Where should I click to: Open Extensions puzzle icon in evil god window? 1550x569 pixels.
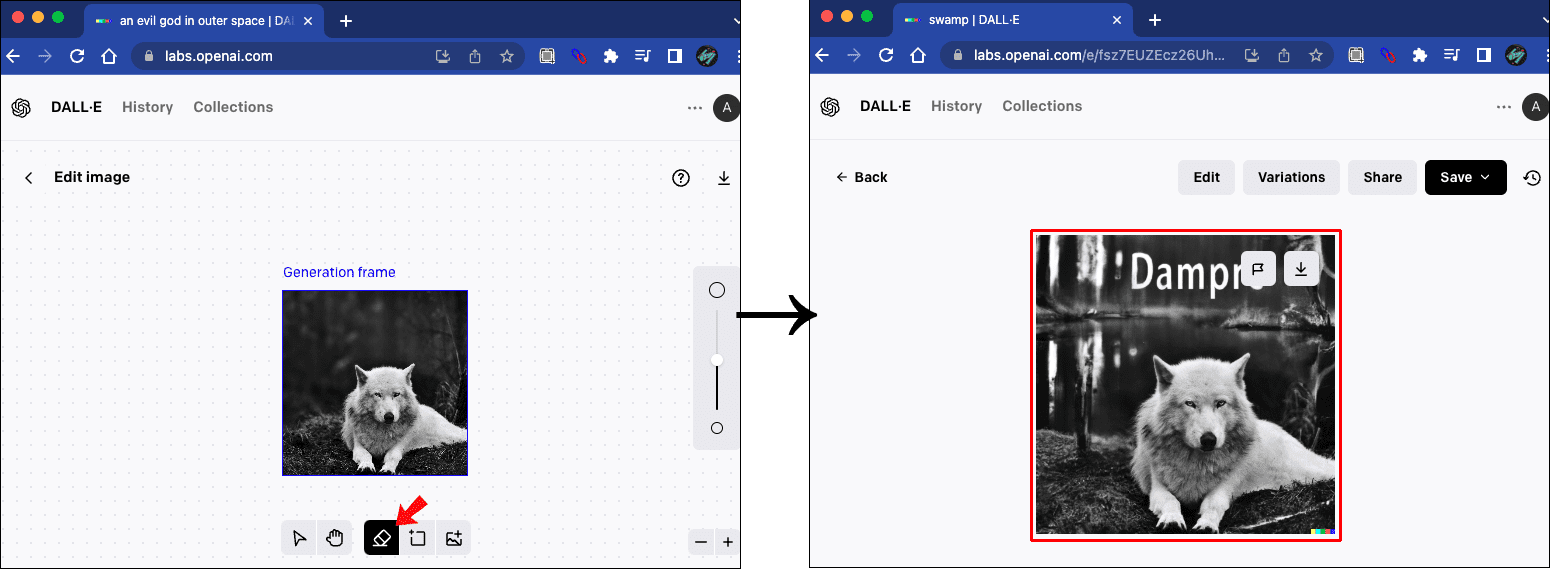610,56
